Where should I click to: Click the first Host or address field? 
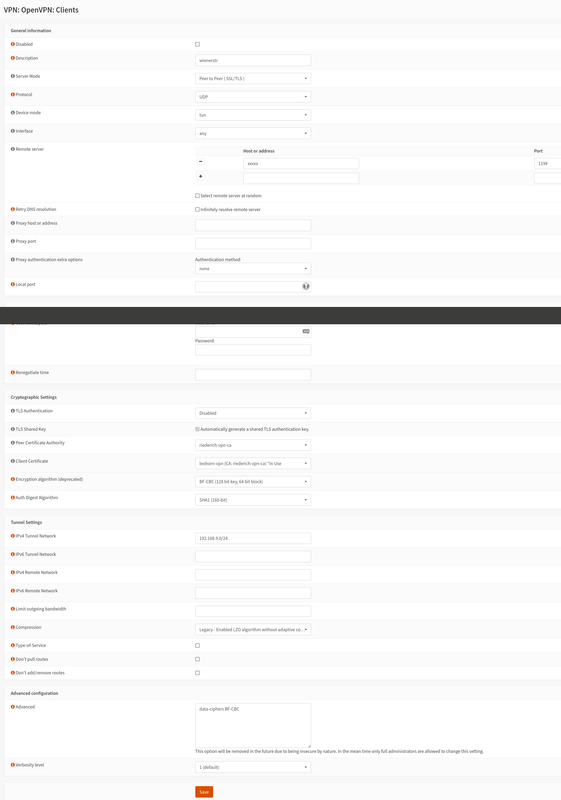[301, 163]
